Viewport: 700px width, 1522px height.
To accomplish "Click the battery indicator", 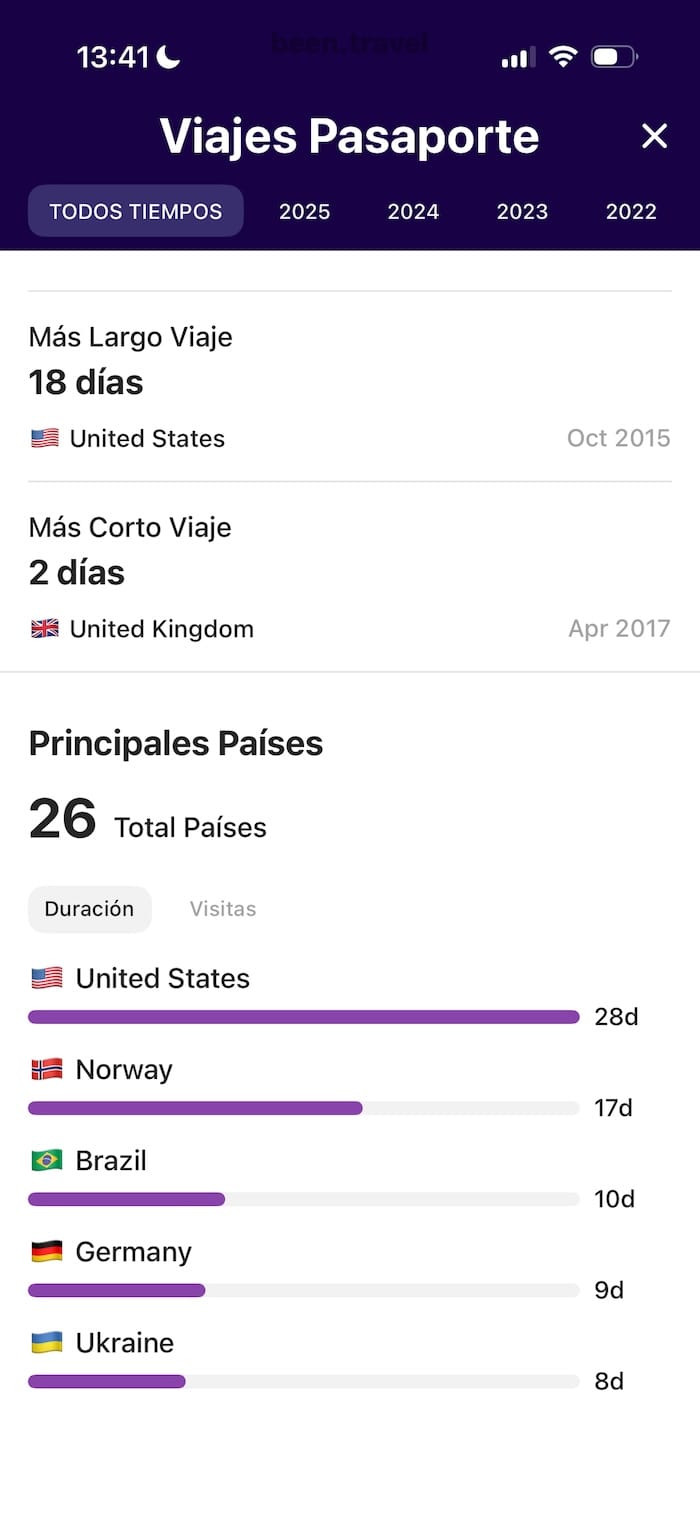I will pyautogui.click(x=614, y=57).
